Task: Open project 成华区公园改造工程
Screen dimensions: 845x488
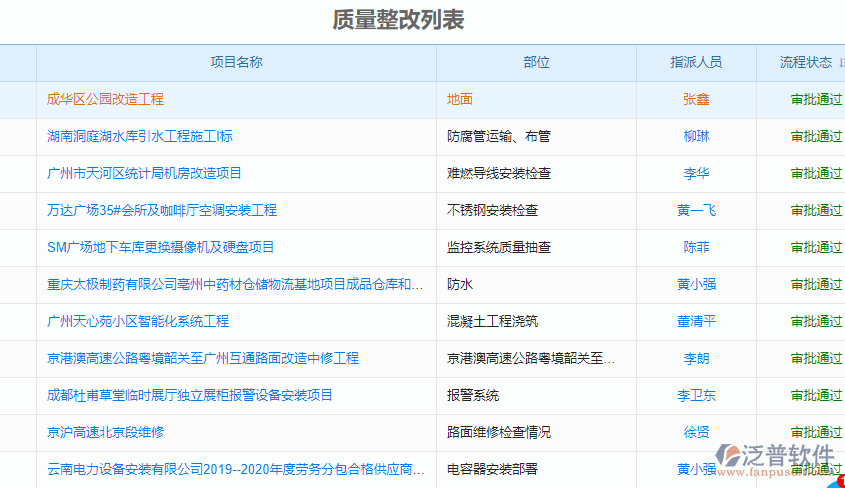Action: pyautogui.click(x=105, y=99)
